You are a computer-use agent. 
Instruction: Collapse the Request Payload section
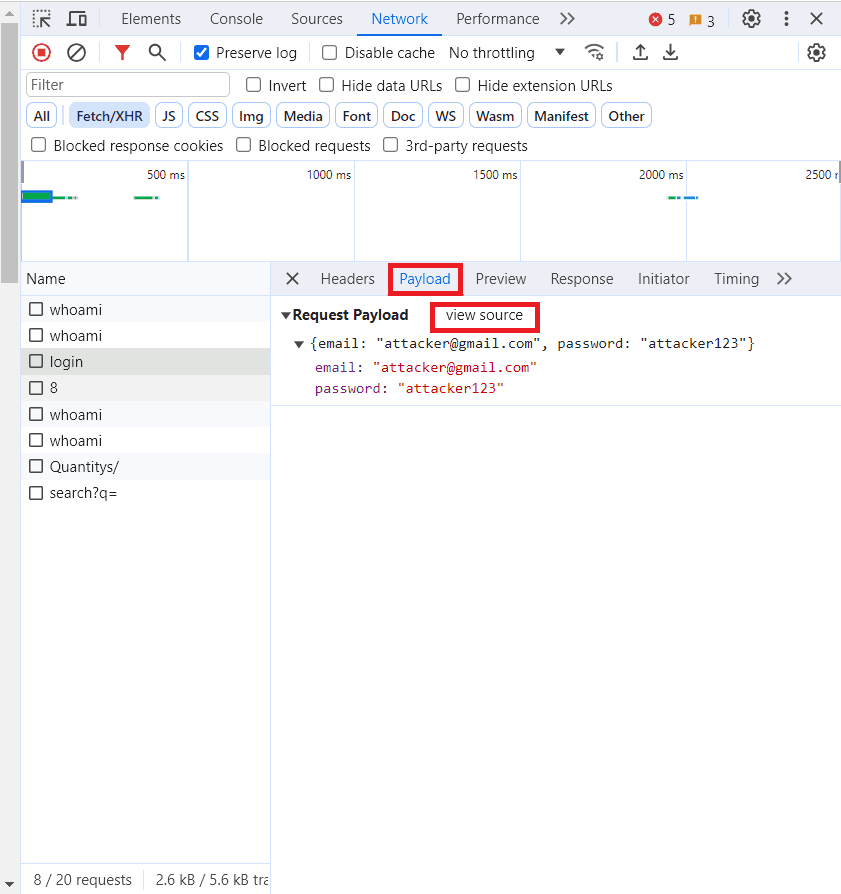tap(286, 315)
